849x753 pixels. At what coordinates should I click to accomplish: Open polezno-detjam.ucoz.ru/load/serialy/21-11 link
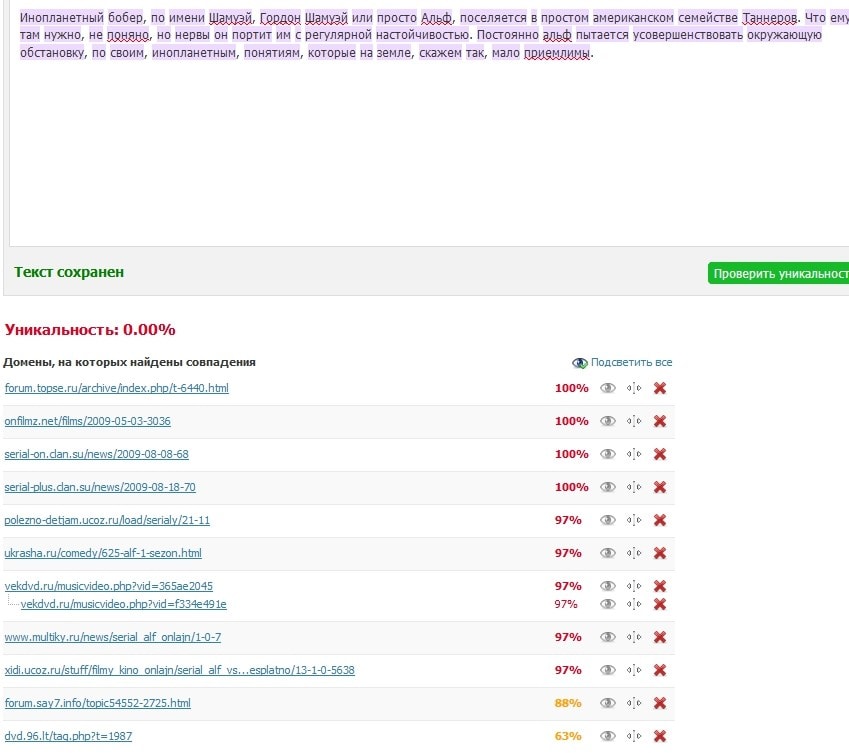(x=107, y=520)
